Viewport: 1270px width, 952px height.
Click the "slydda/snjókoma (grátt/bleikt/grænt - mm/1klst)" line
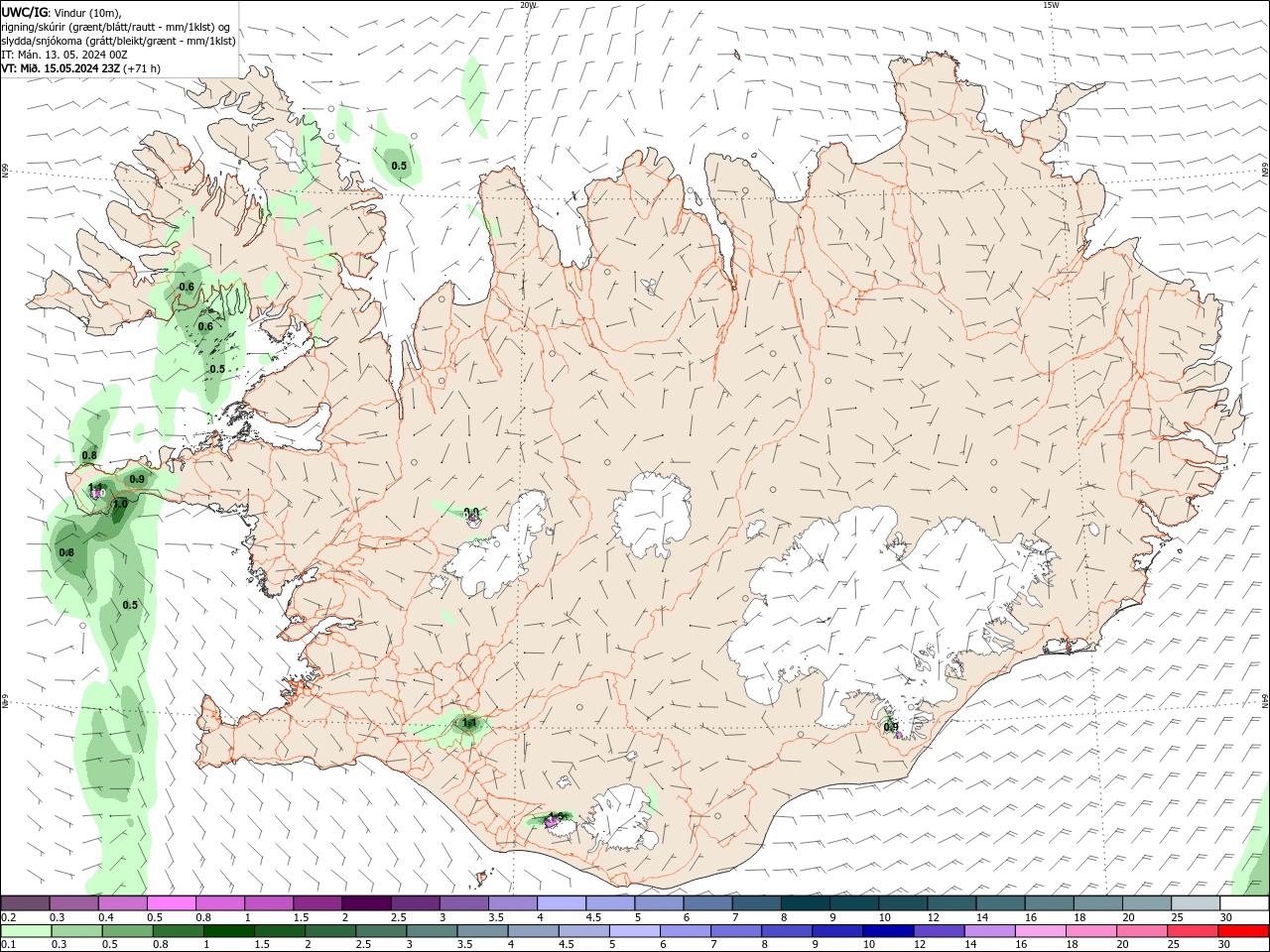coord(119,41)
